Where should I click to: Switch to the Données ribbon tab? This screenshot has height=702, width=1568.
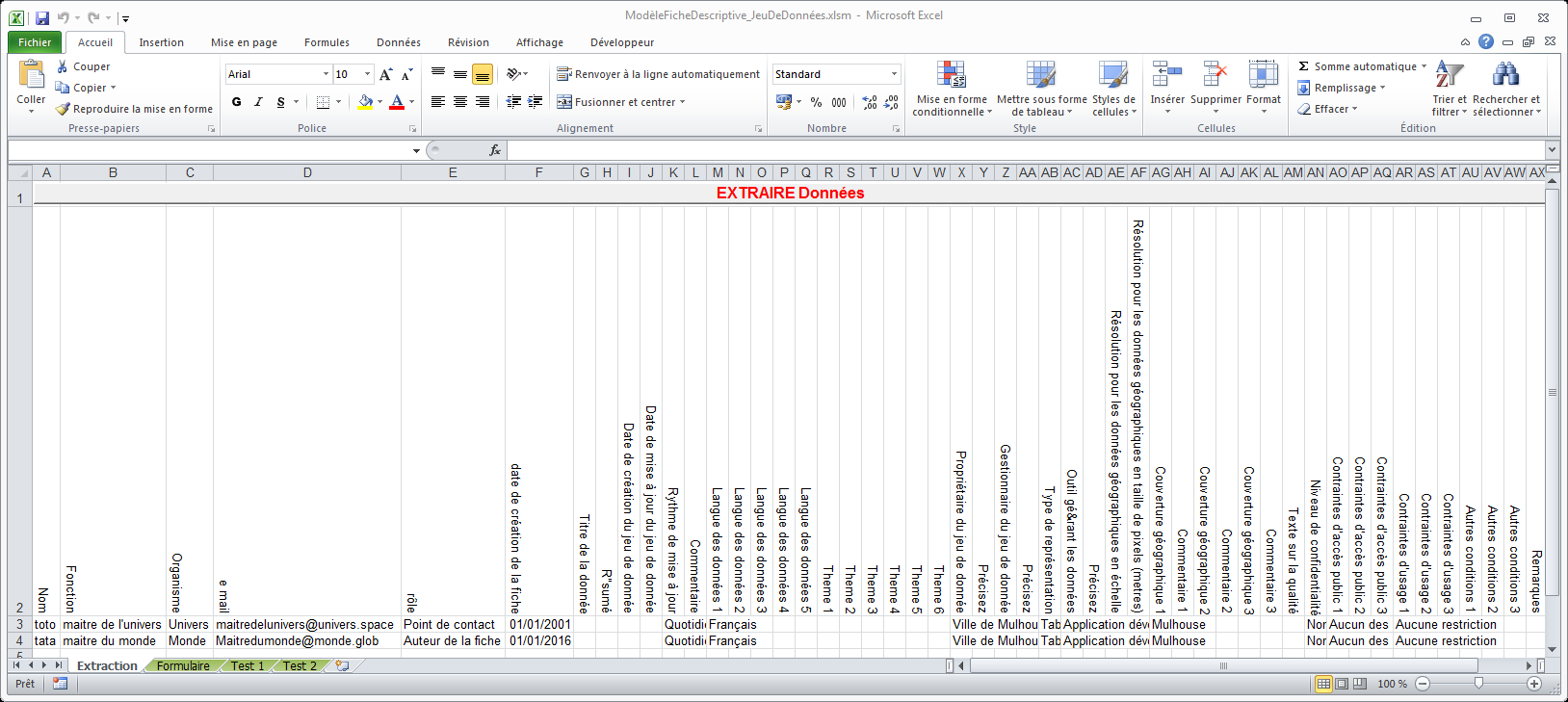399,42
